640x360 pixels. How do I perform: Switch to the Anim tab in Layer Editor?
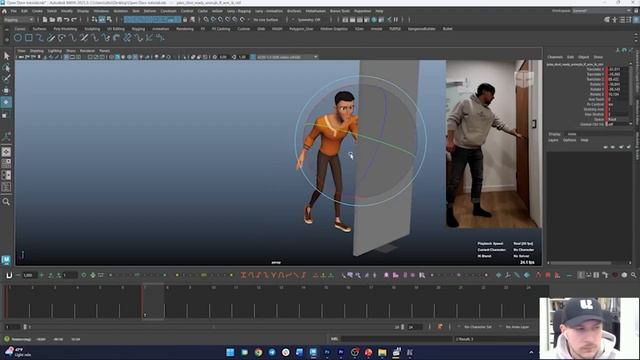coord(572,134)
